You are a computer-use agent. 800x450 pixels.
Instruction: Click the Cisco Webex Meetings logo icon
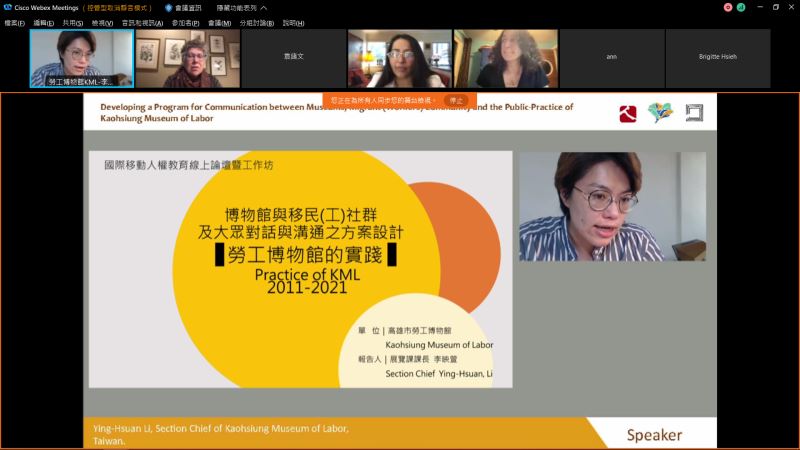click(x=7, y=7)
